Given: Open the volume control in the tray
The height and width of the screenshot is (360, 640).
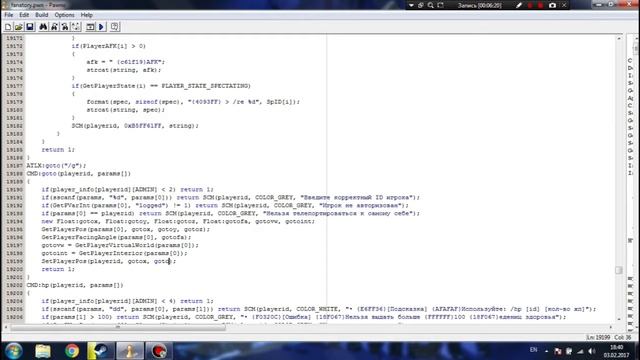Looking at the screenshot, I should pos(591,351).
